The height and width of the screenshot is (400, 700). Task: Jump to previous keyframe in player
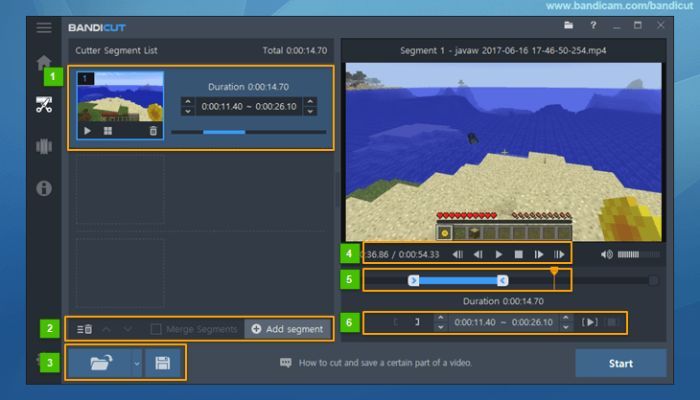[458, 254]
